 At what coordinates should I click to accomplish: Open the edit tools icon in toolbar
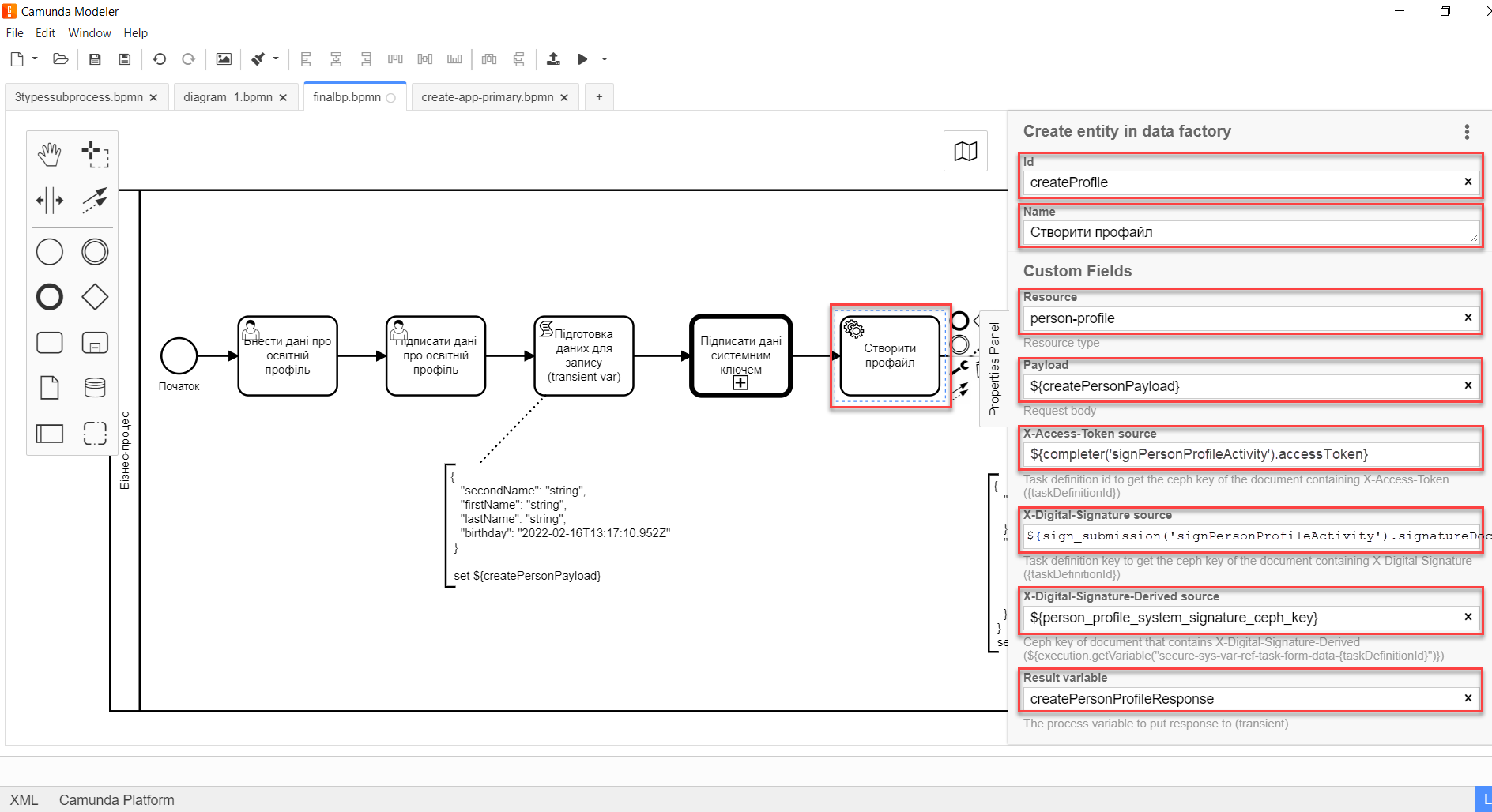[258, 59]
